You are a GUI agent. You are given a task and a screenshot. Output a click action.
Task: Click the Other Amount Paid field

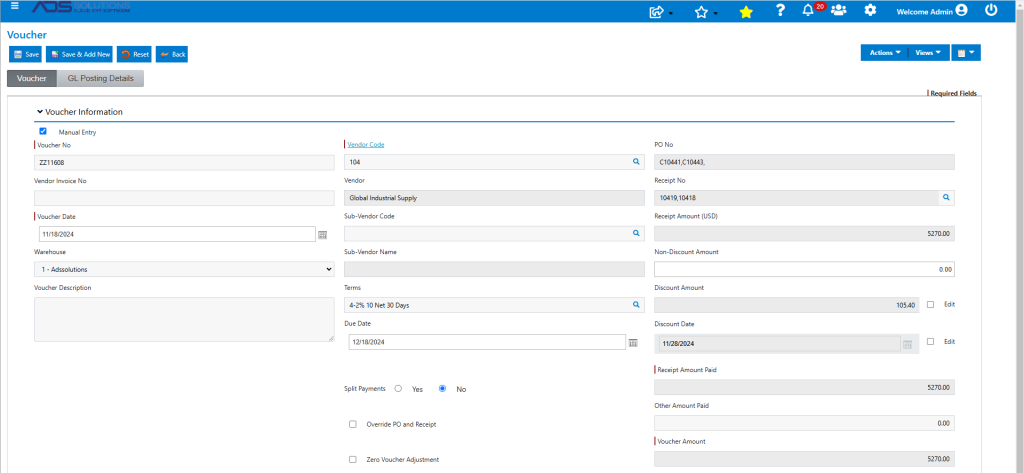pyautogui.click(x=804, y=423)
